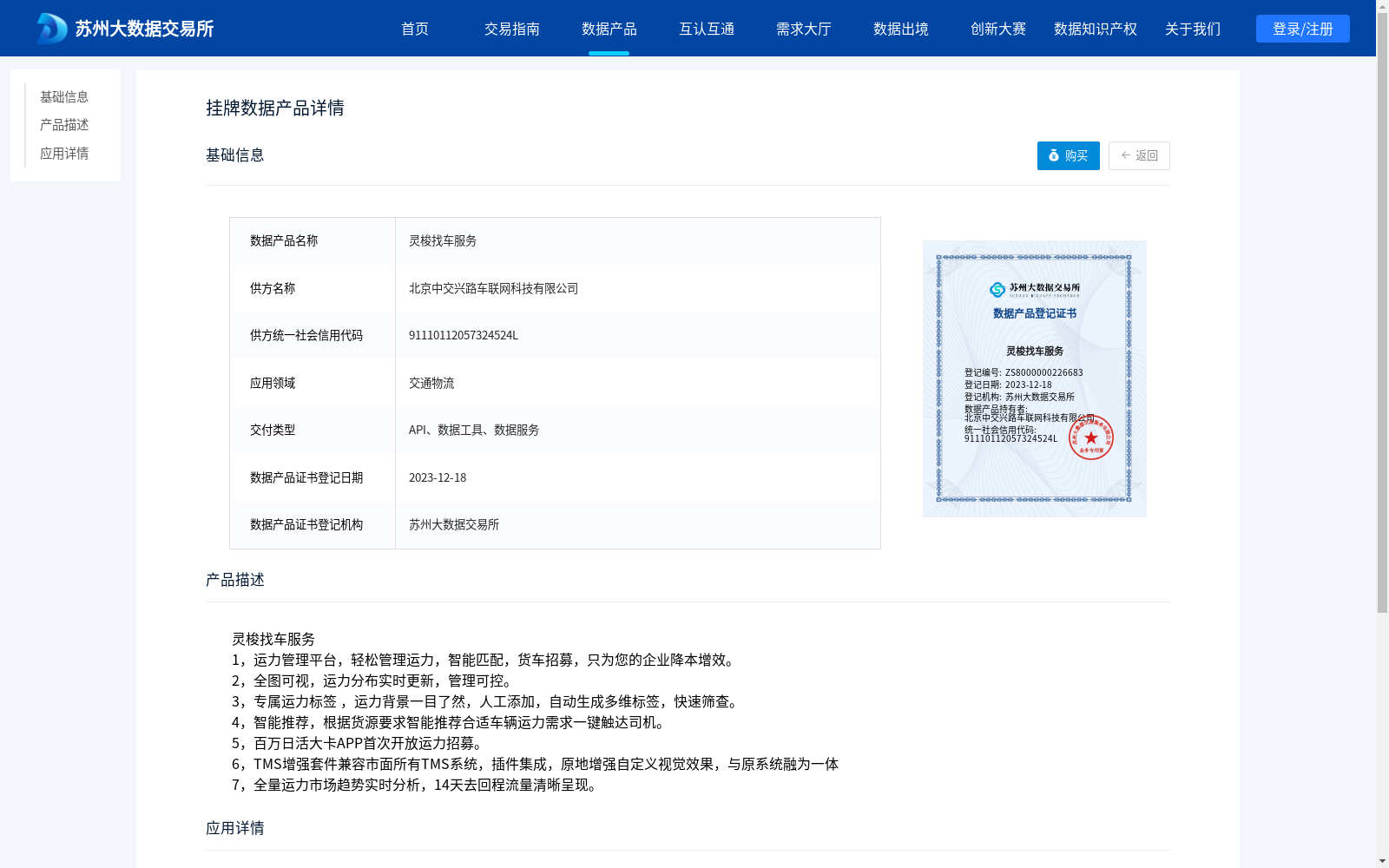Screen dimensions: 1389x868
Task: Click description line 5，百万日活大卡APP
Action: [360, 743]
